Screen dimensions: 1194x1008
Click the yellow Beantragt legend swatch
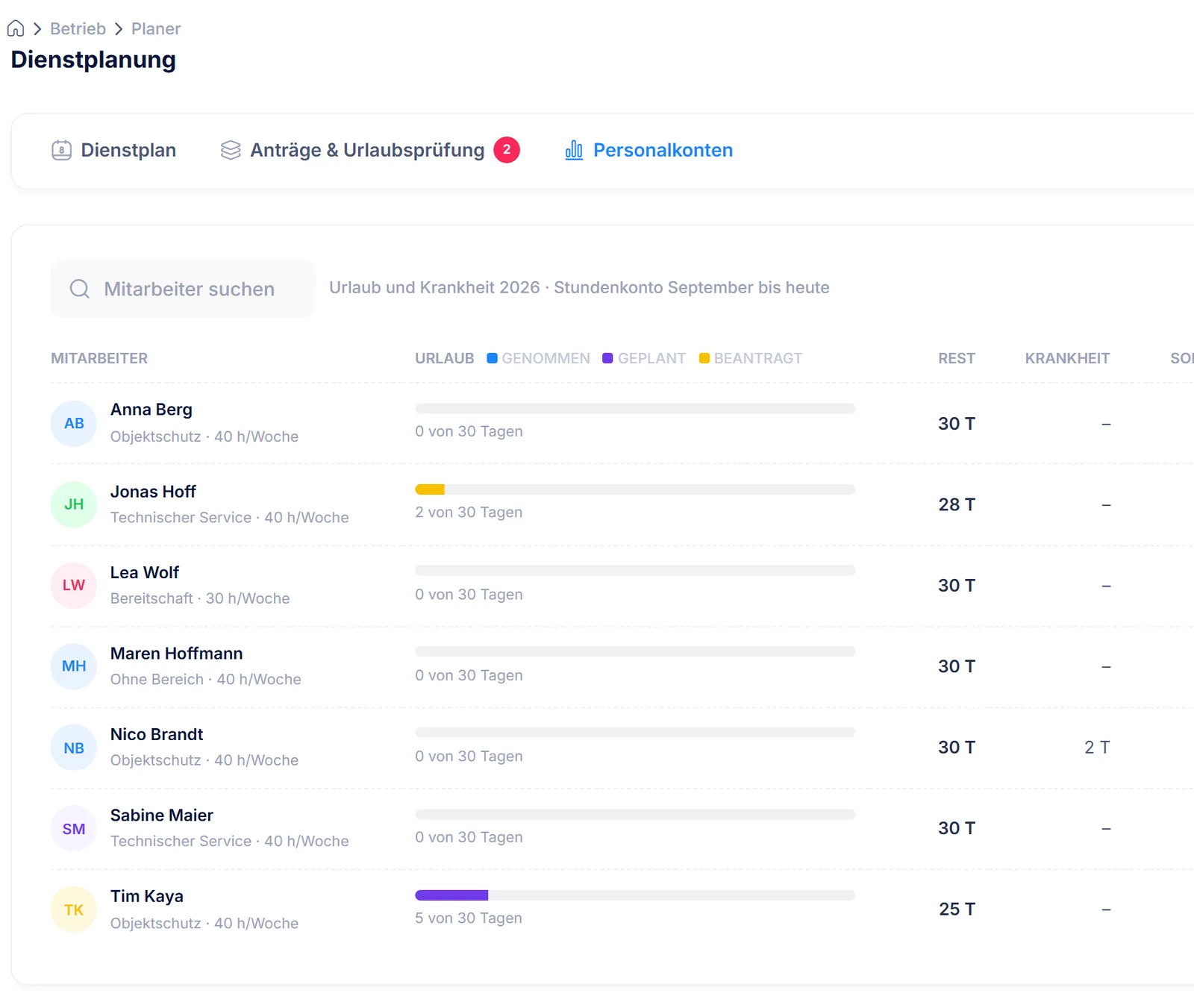coord(704,358)
